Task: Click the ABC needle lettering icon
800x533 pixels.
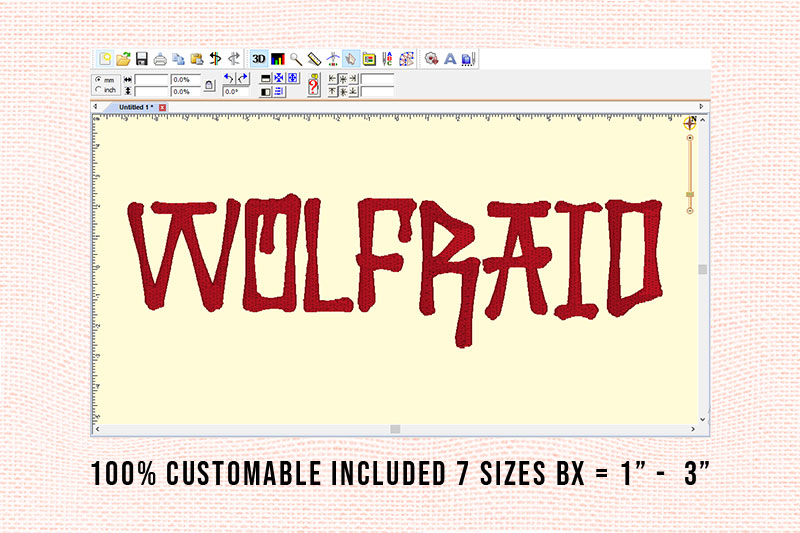Action: click(x=388, y=59)
